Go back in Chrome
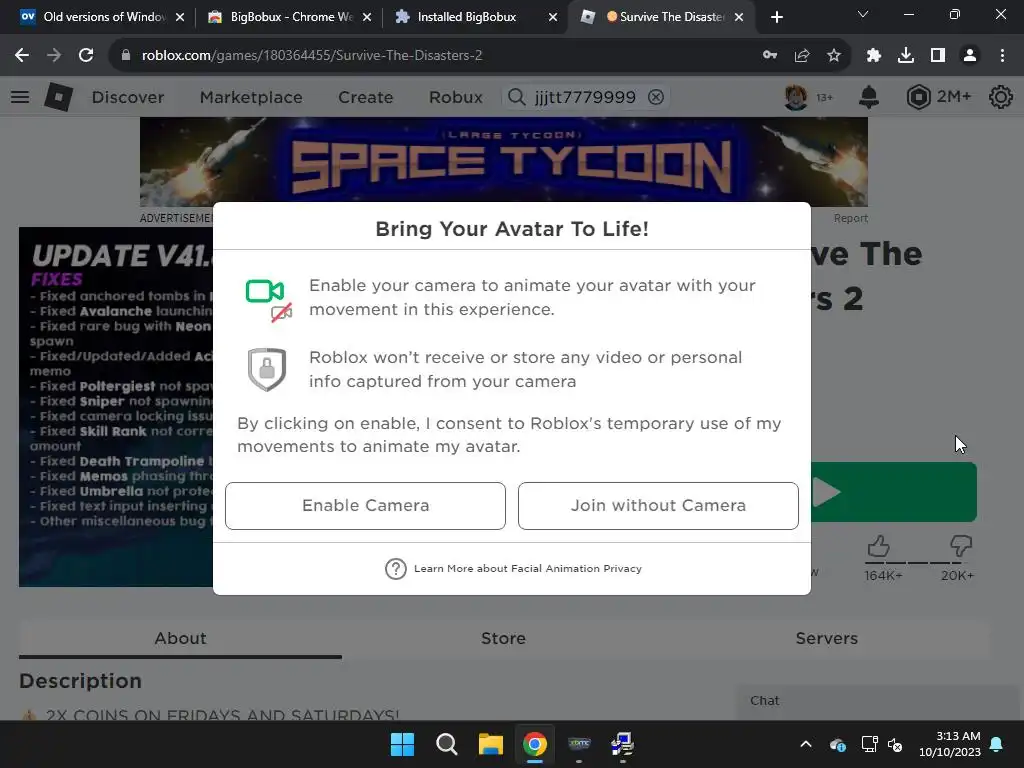Image resolution: width=1024 pixels, height=768 pixels. 22,56
